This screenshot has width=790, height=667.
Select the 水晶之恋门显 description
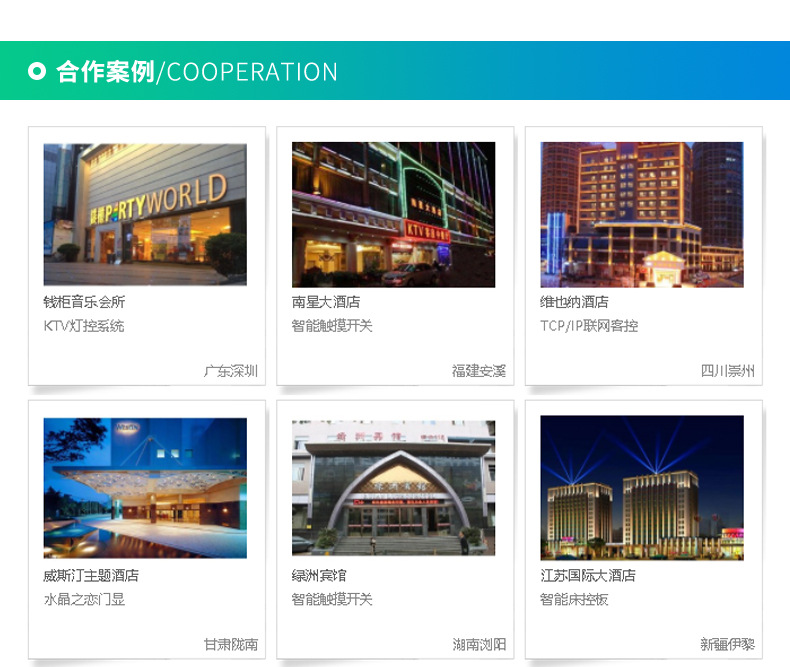[x=84, y=600]
